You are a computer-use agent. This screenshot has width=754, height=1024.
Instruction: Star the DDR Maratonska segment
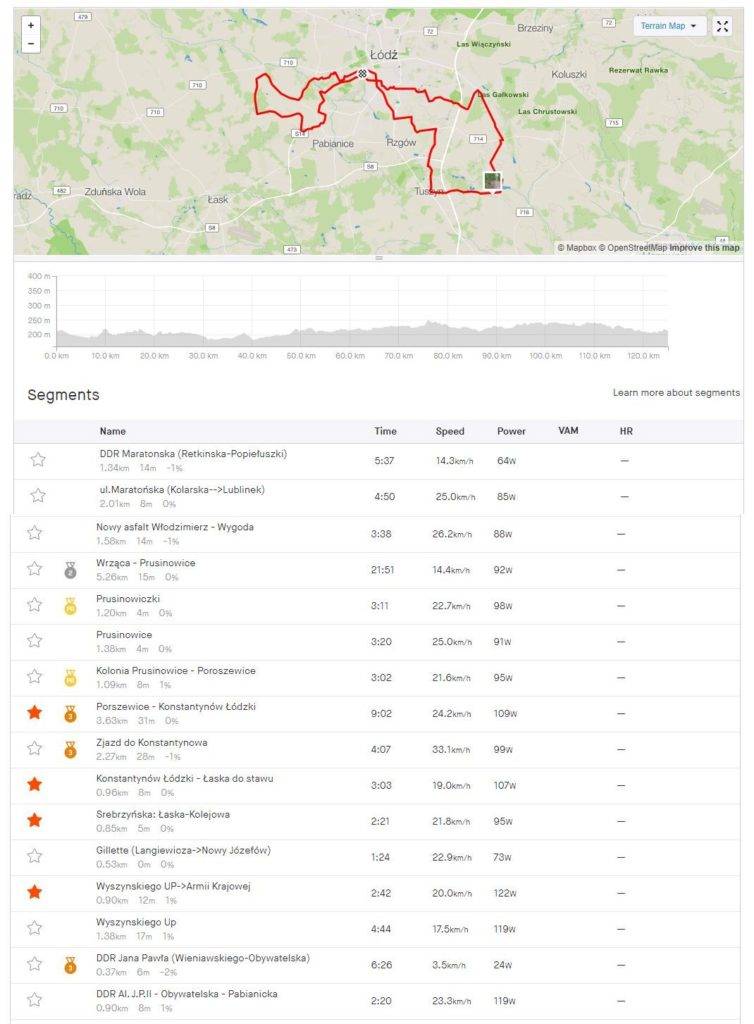pyautogui.click(x=38, y=460)
